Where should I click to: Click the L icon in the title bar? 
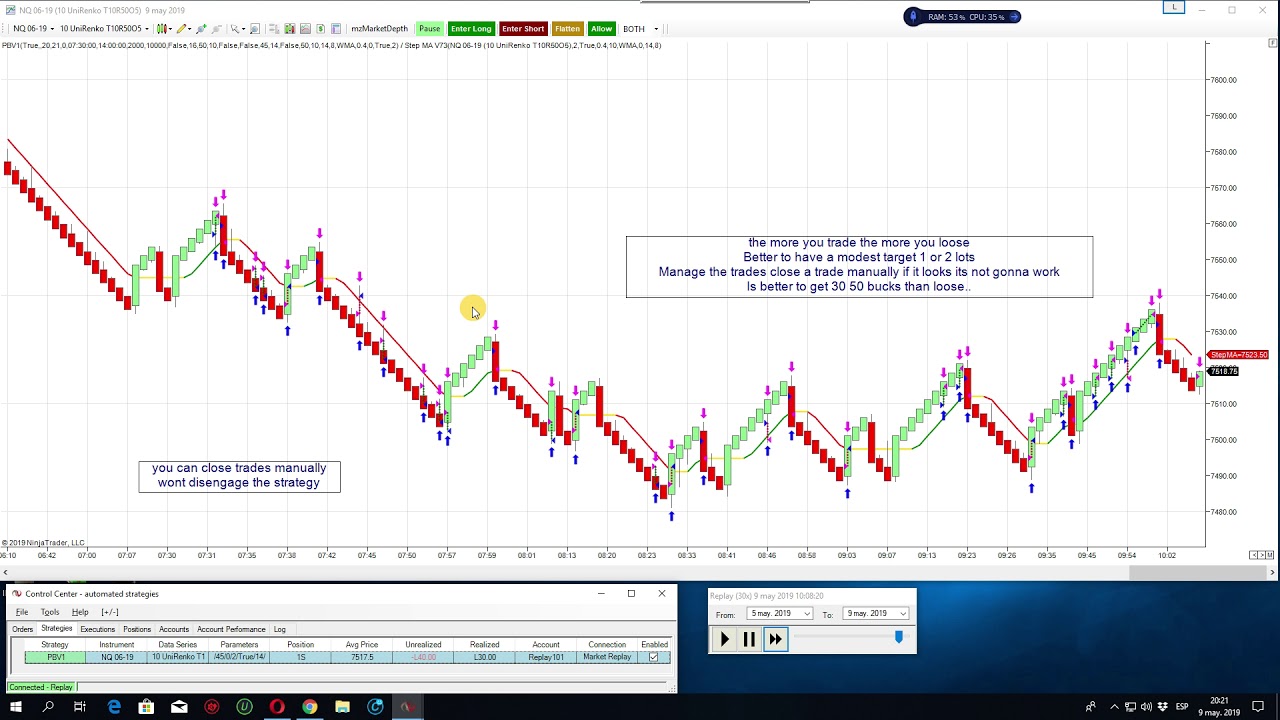(x=1174, y=8)
